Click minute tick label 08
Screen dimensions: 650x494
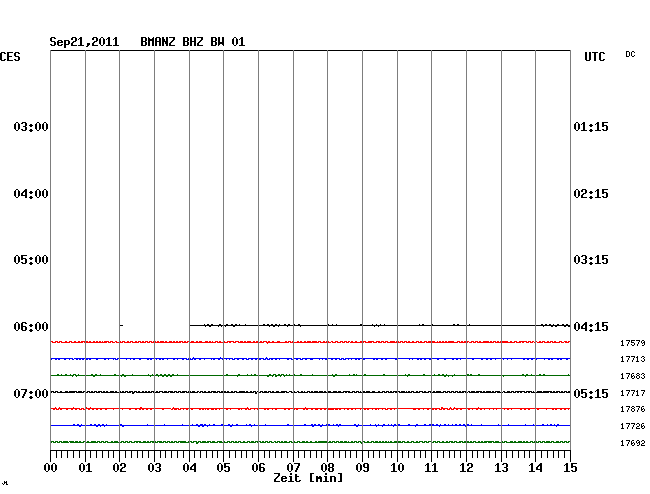coord(327,468)
